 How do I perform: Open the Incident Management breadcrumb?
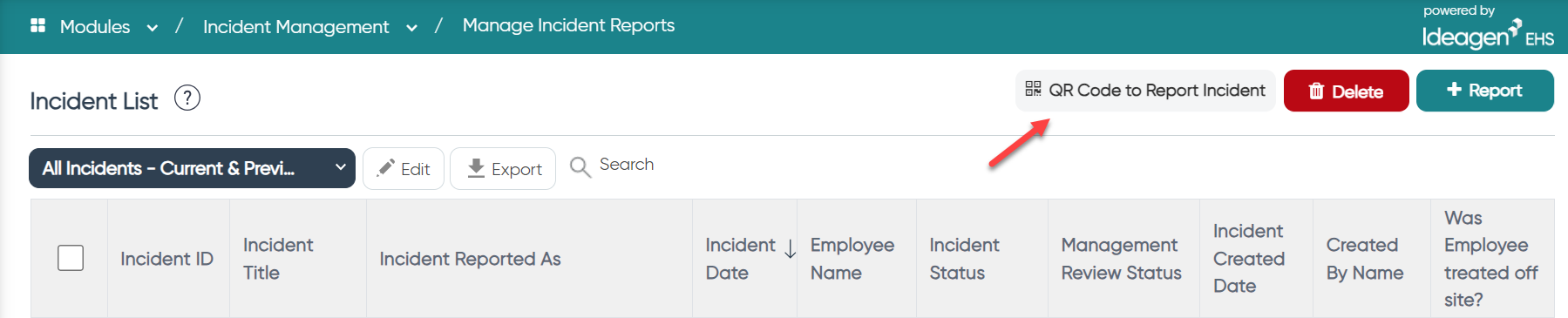point(296,27)
